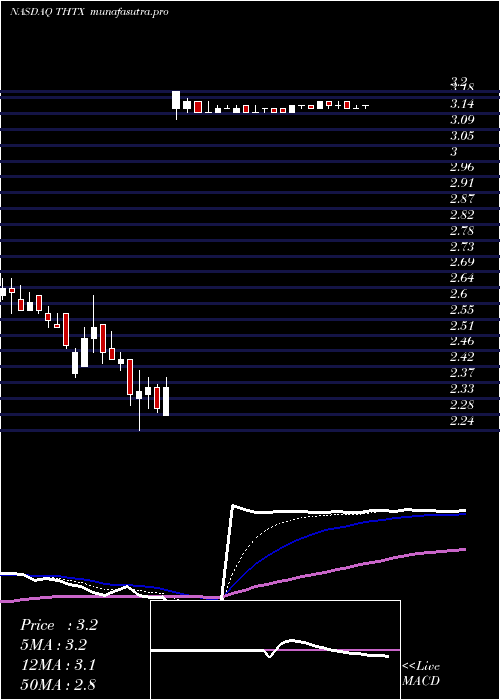
Task: Click the Price : 3.2 readout
Action: 58,625
